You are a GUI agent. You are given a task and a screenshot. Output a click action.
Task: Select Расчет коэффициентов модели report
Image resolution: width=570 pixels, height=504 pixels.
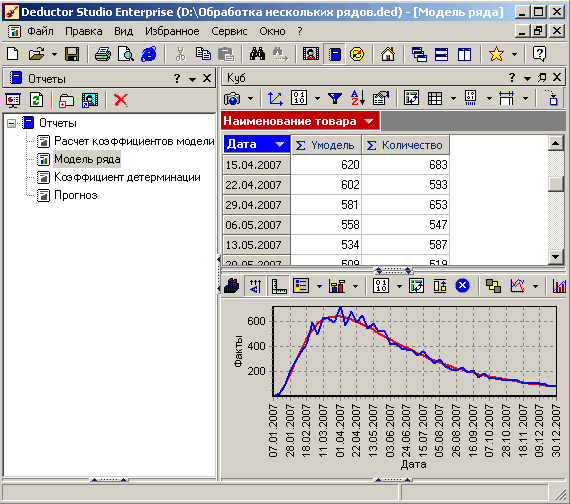pos(134,141)
